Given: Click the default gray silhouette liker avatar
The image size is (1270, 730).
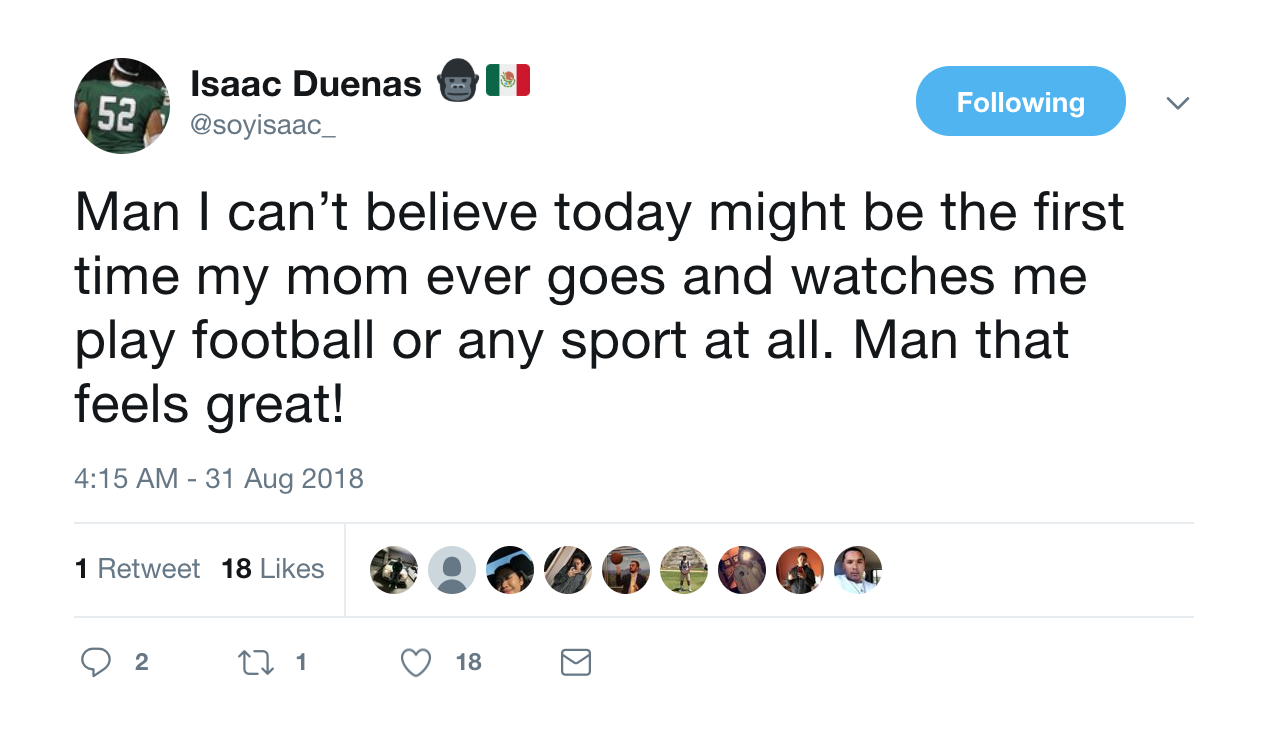Looking at the screenshot, I should click(452, 570).
